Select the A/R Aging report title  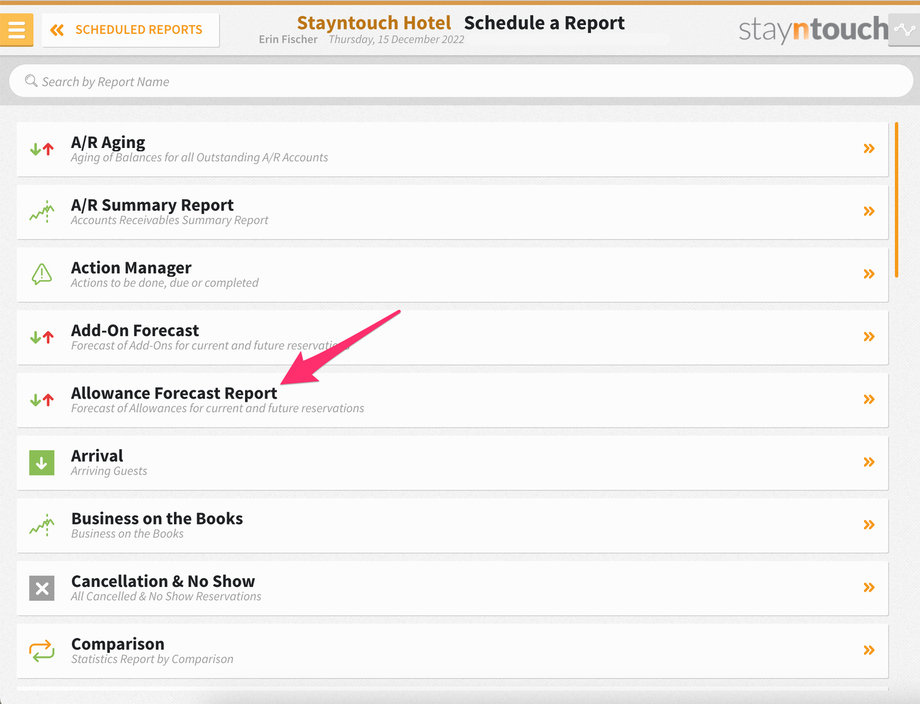[108, 143]
